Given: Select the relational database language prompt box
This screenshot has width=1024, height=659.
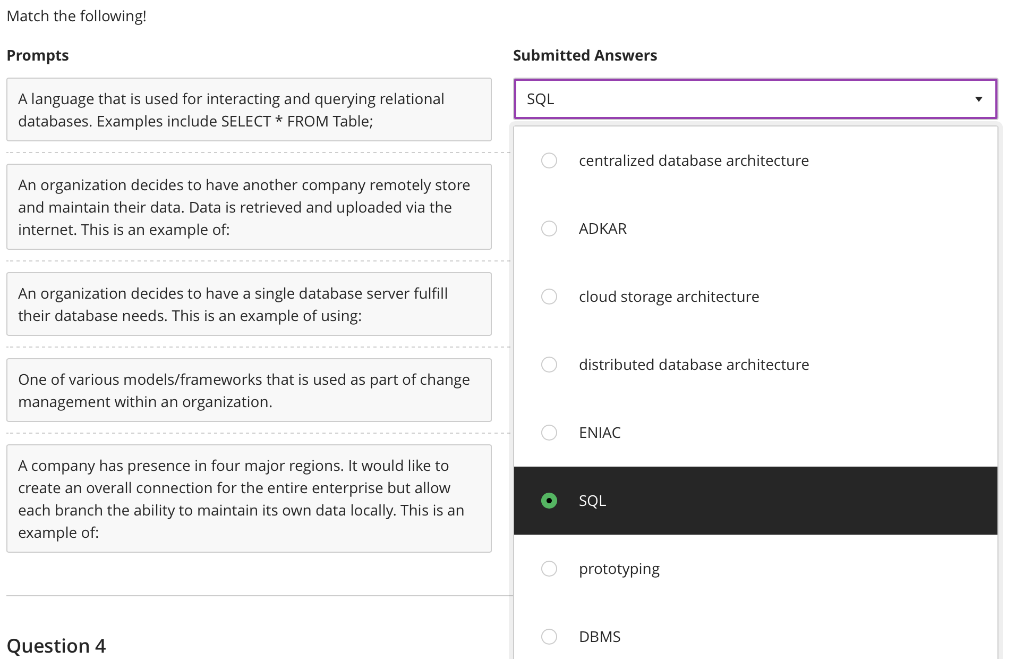Looking at the screenshot, I should [x=249, y=109].
